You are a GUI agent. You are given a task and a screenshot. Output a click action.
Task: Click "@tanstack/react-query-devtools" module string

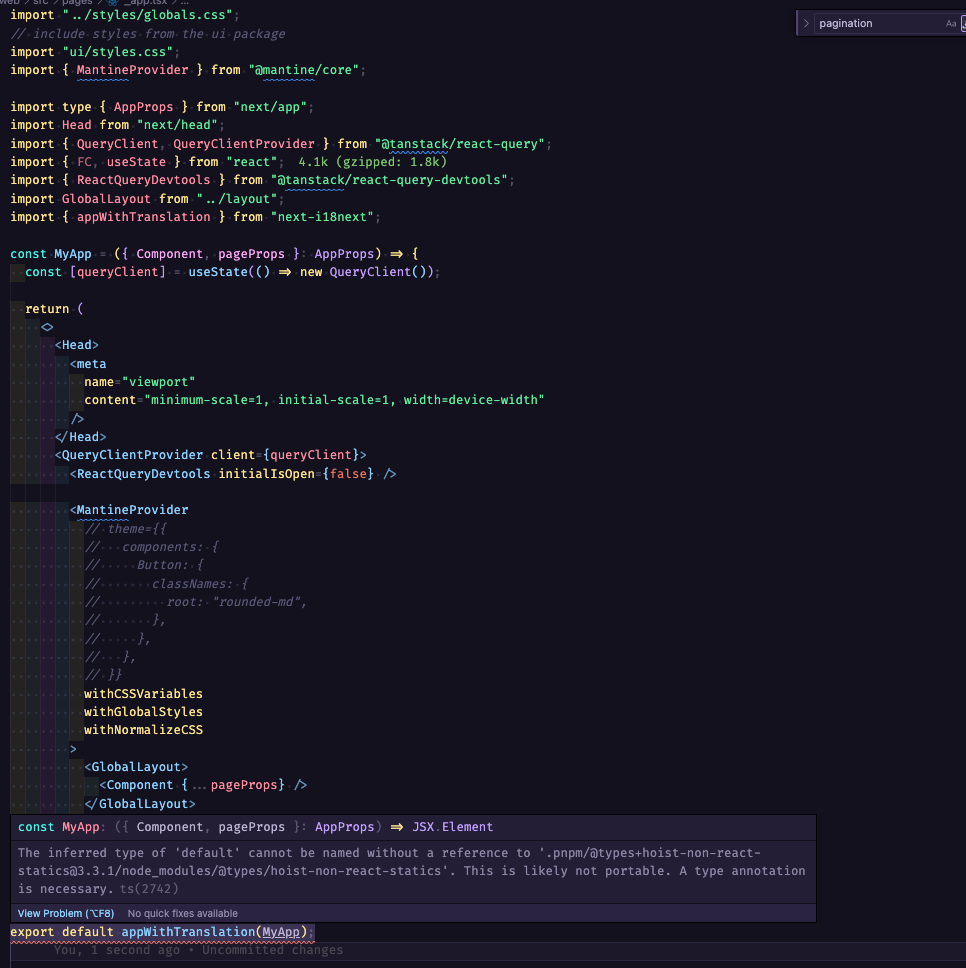point(389,180)
